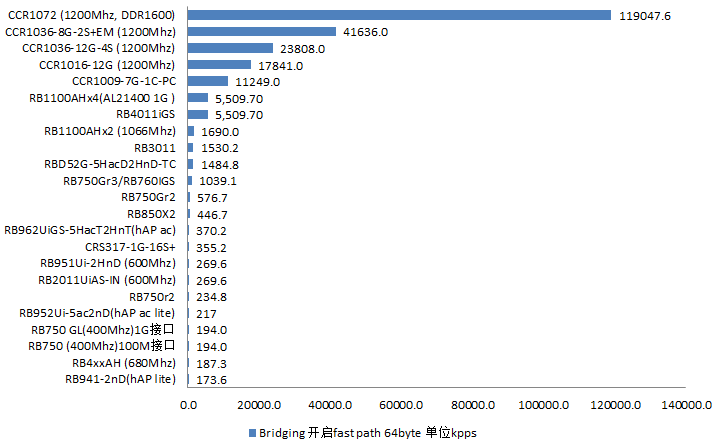Select the RBD52G-5HacD2HnD-TC label
The width and height of the screenshot is (715, 446).
[110, 164]
